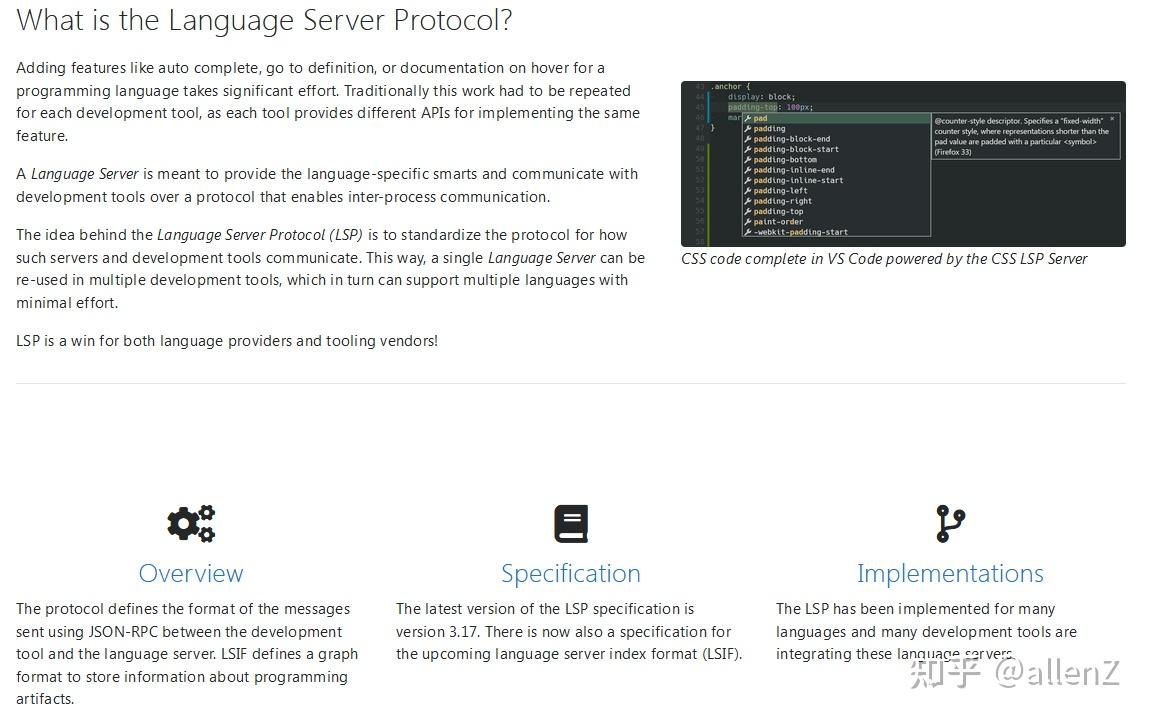Click the wrench icon beside padding-bottom
The width and height of the screenshot is (1149, 719).
(748, 159)
